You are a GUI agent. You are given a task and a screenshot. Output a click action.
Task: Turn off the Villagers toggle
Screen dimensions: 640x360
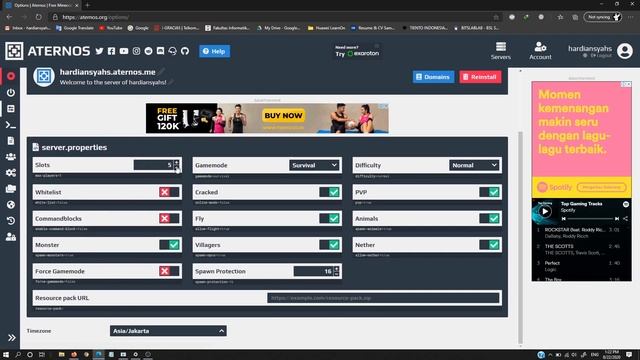[329, 245]
